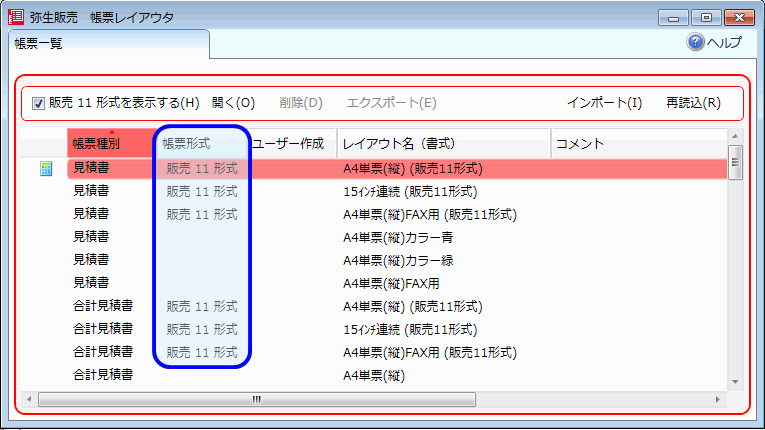Click the horizontal scrollbar thumb
The image size is (765, 430).
coord(257,400)
